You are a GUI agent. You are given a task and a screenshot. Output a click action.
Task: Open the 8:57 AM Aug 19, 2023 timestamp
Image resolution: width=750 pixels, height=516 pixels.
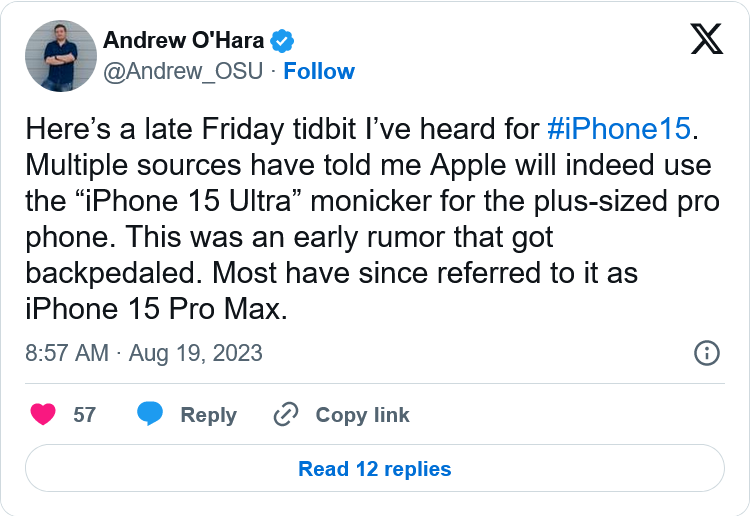pyautogui.click(x=144, y=353)
